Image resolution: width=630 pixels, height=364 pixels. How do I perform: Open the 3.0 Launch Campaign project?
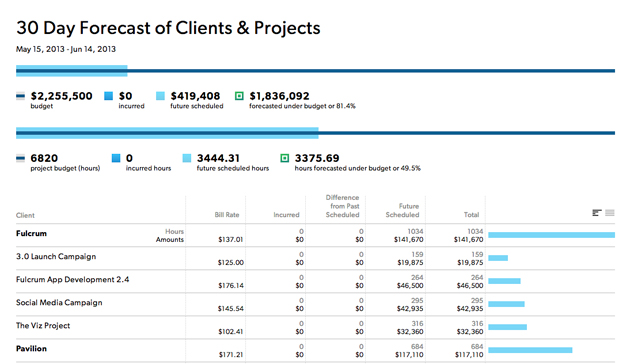click(56, 256)
